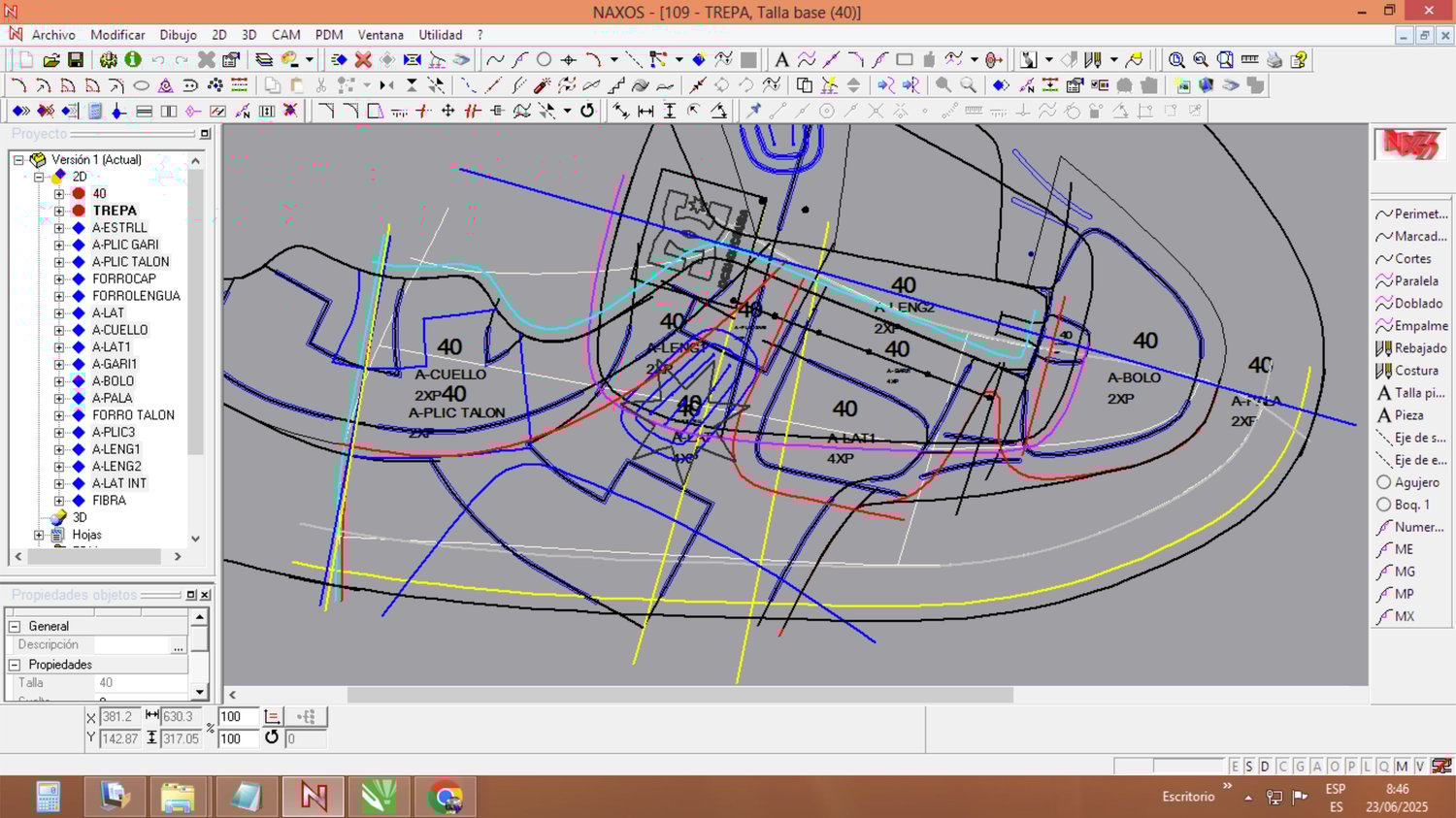1456x818 pixels.
Task: Click the curve line drawing tool
Action: click(x=495, y=60)
